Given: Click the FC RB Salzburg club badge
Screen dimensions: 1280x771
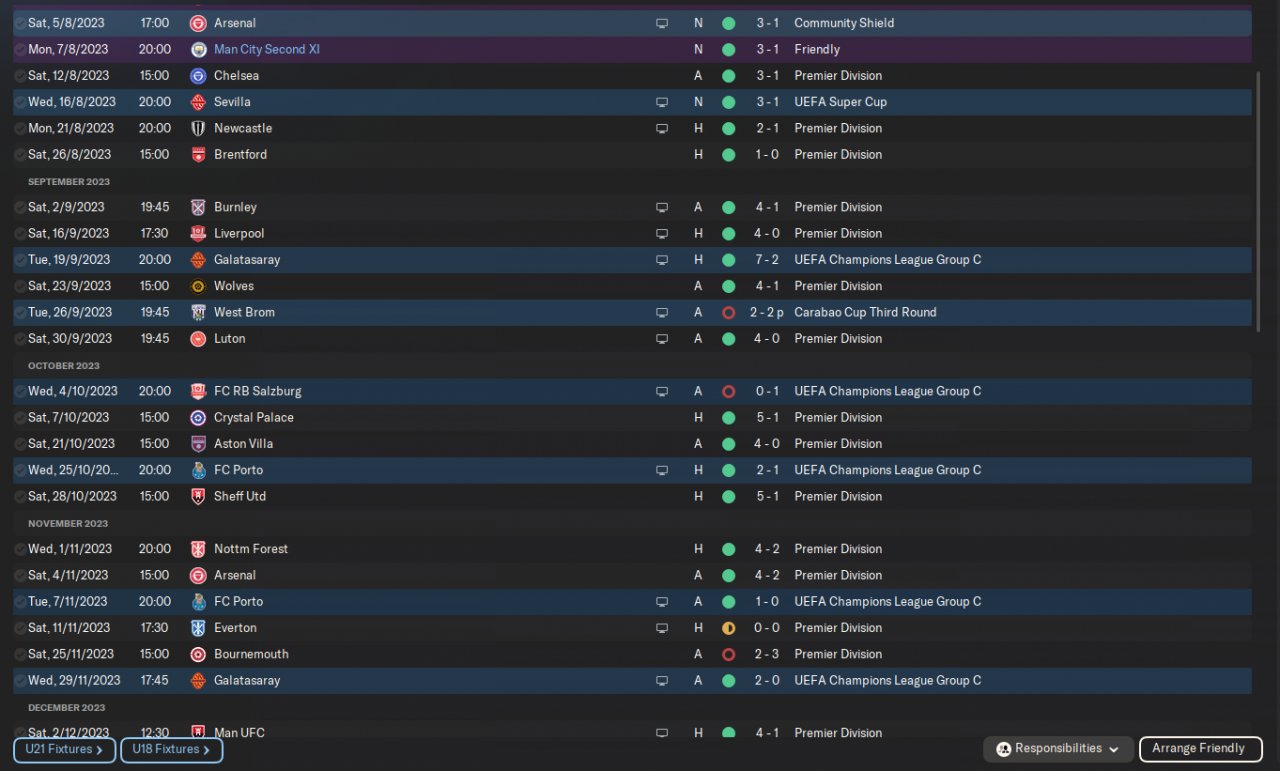Looking at the screenshot, I should [198, 391].
